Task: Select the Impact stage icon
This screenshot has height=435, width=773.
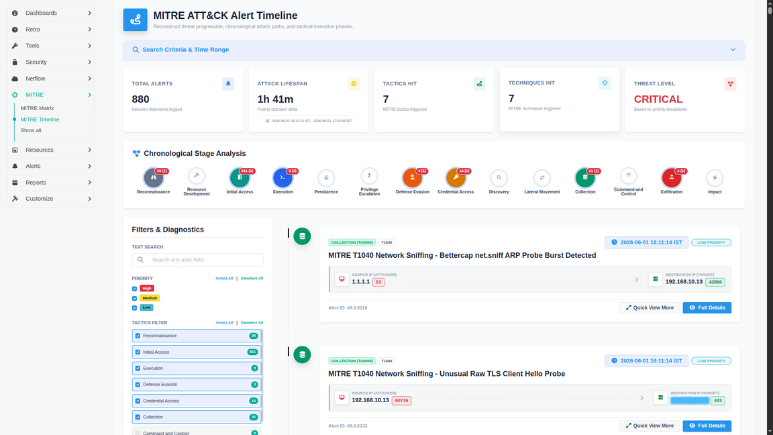Action: (x=714, y=178)
